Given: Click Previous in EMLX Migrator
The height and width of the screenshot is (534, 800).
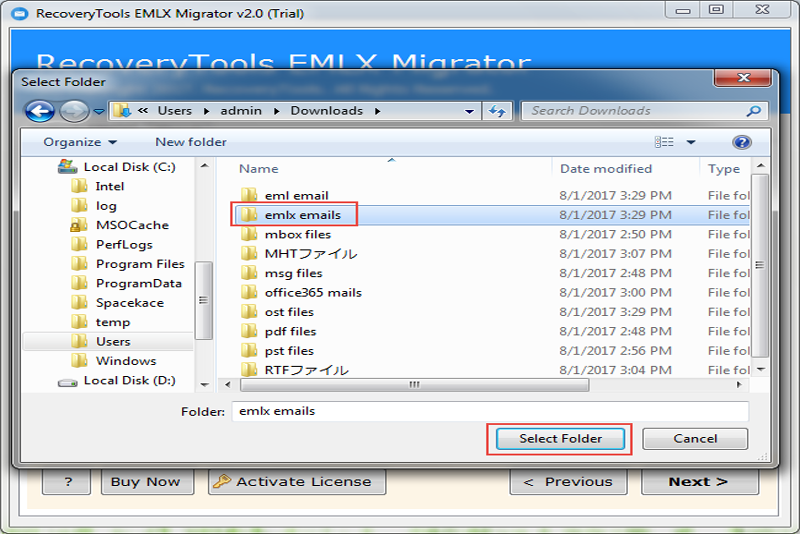Looking at the screenshot, I should click(568, 482).
